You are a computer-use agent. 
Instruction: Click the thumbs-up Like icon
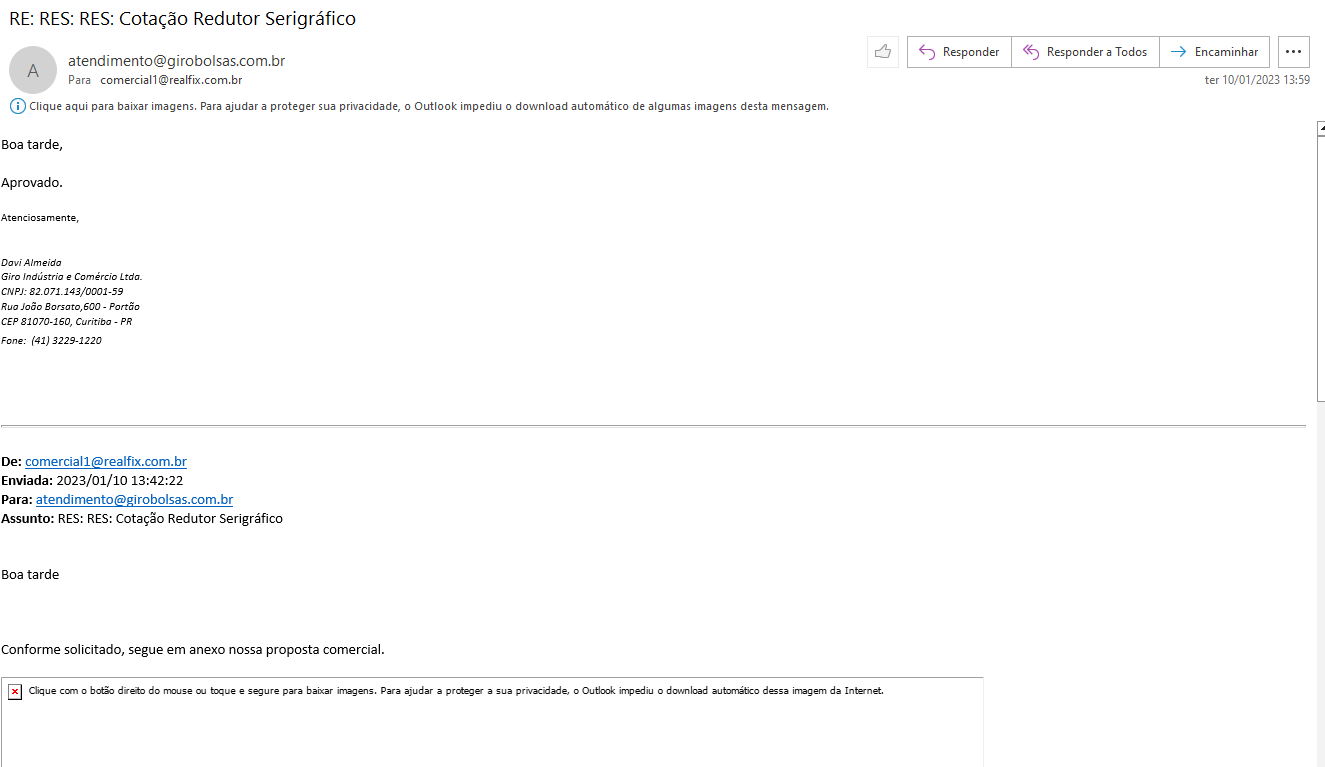click(882, 52)
